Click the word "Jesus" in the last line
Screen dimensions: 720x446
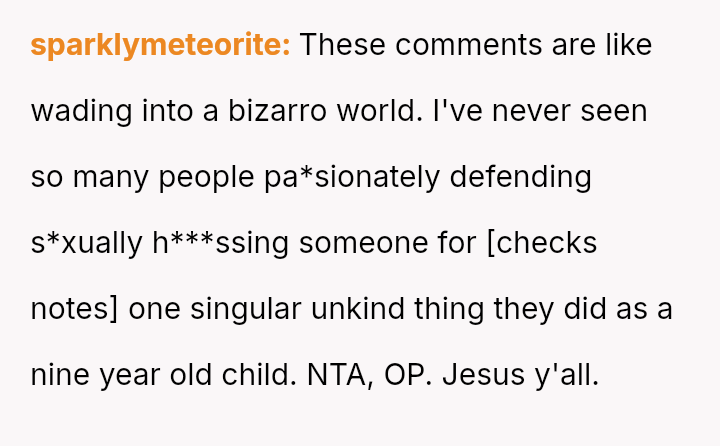[x=488, y=375]
